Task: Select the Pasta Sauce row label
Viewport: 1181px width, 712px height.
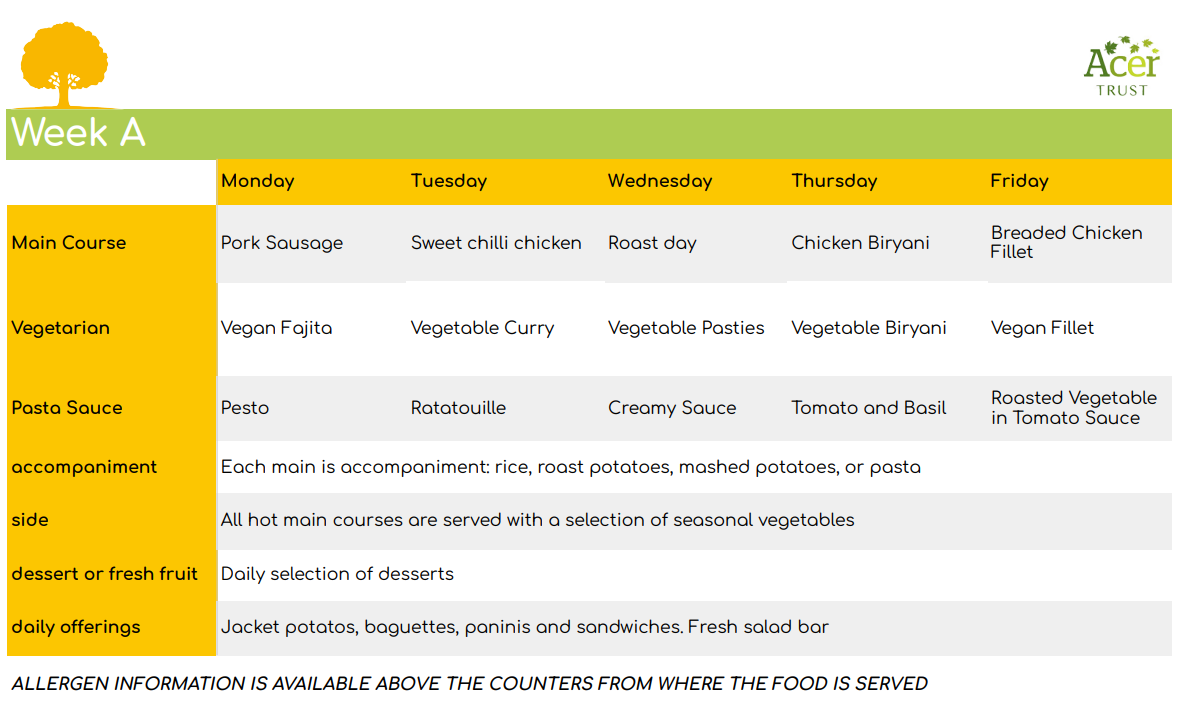Action: pos(67,408)
